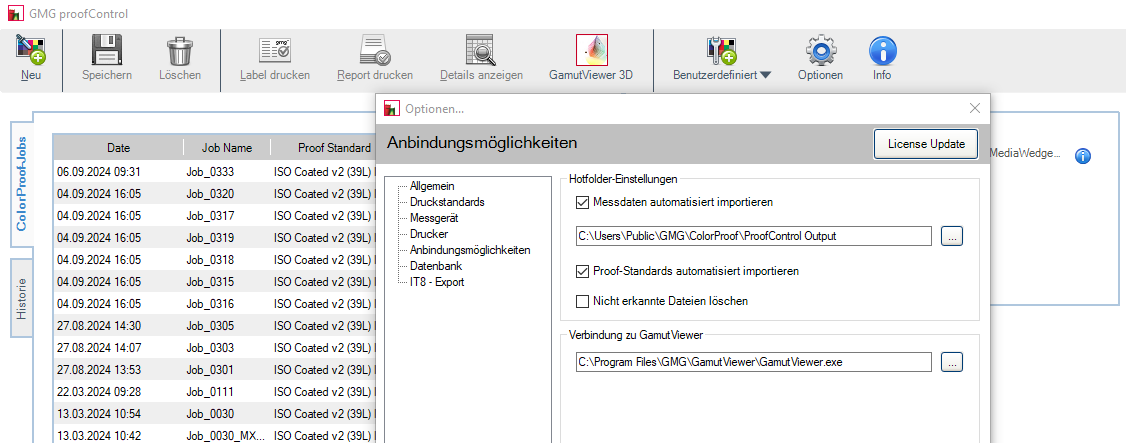Select the Job_0303 row
This screenshot has width=1126, height=443.
(x=214, y=348)
